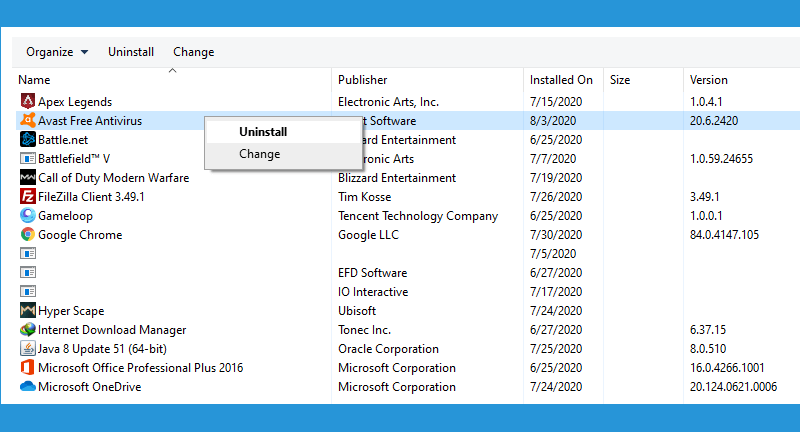Click publisher Electronic Arts, Inc.

(x=388, y=102)
